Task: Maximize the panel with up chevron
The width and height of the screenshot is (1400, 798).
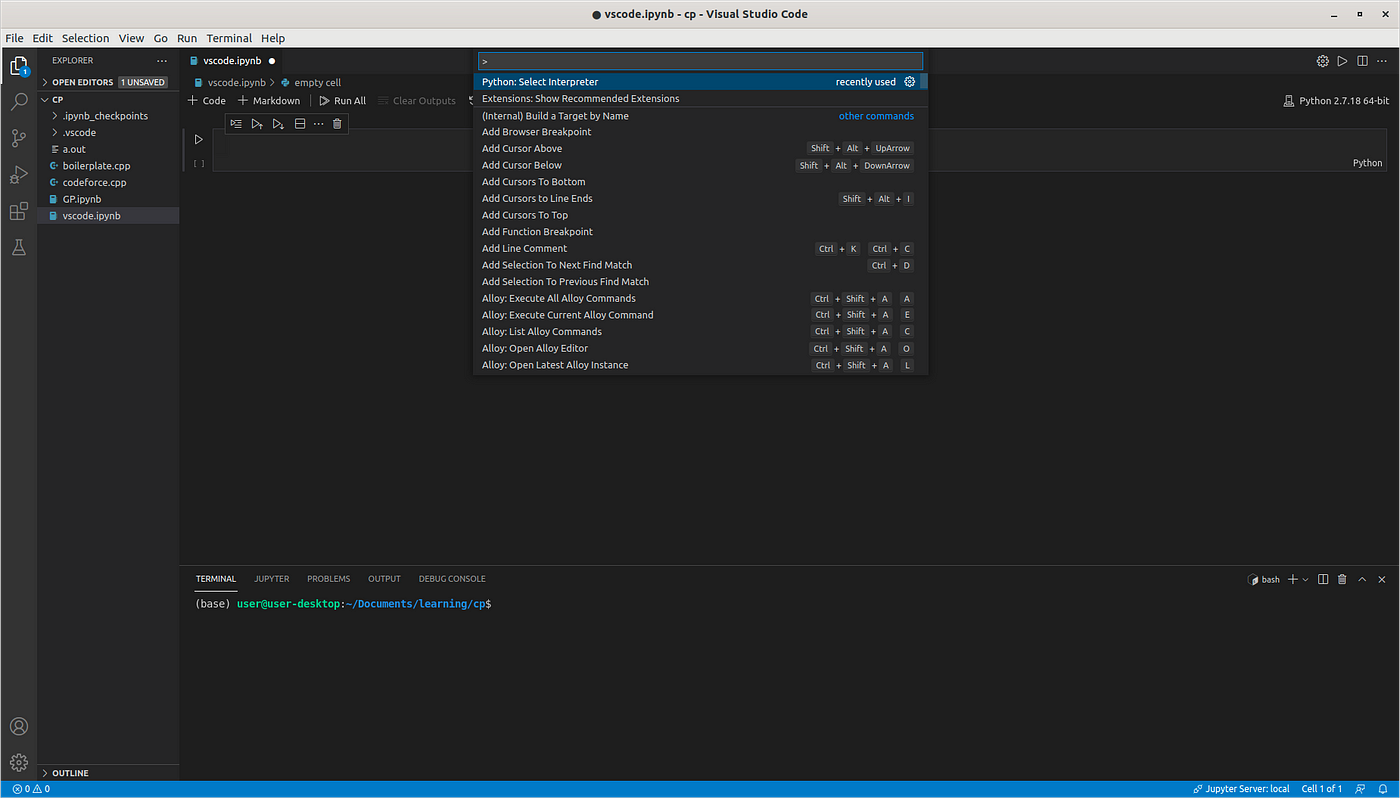Action: (x=1362, y=579)
